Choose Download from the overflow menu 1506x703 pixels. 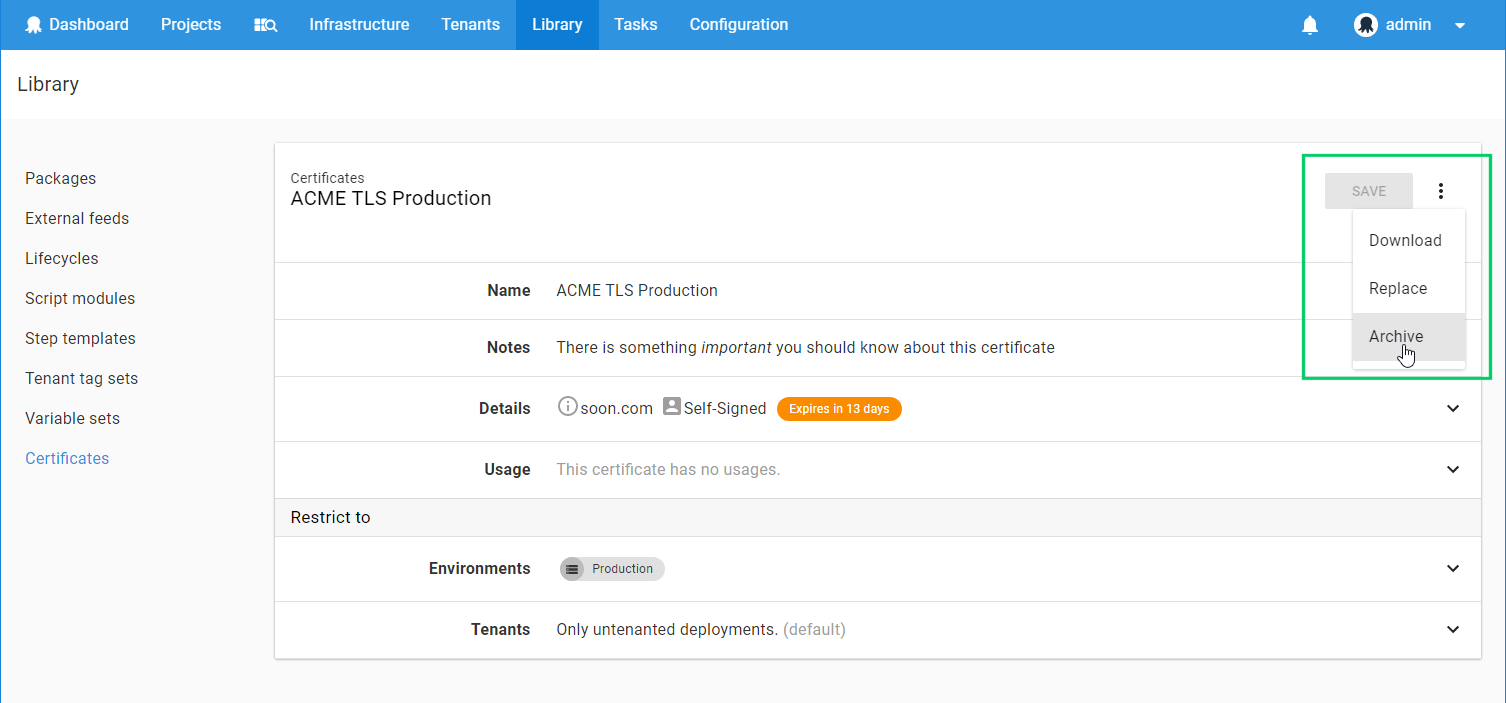pyautogui.click(x=1405, y=241)
